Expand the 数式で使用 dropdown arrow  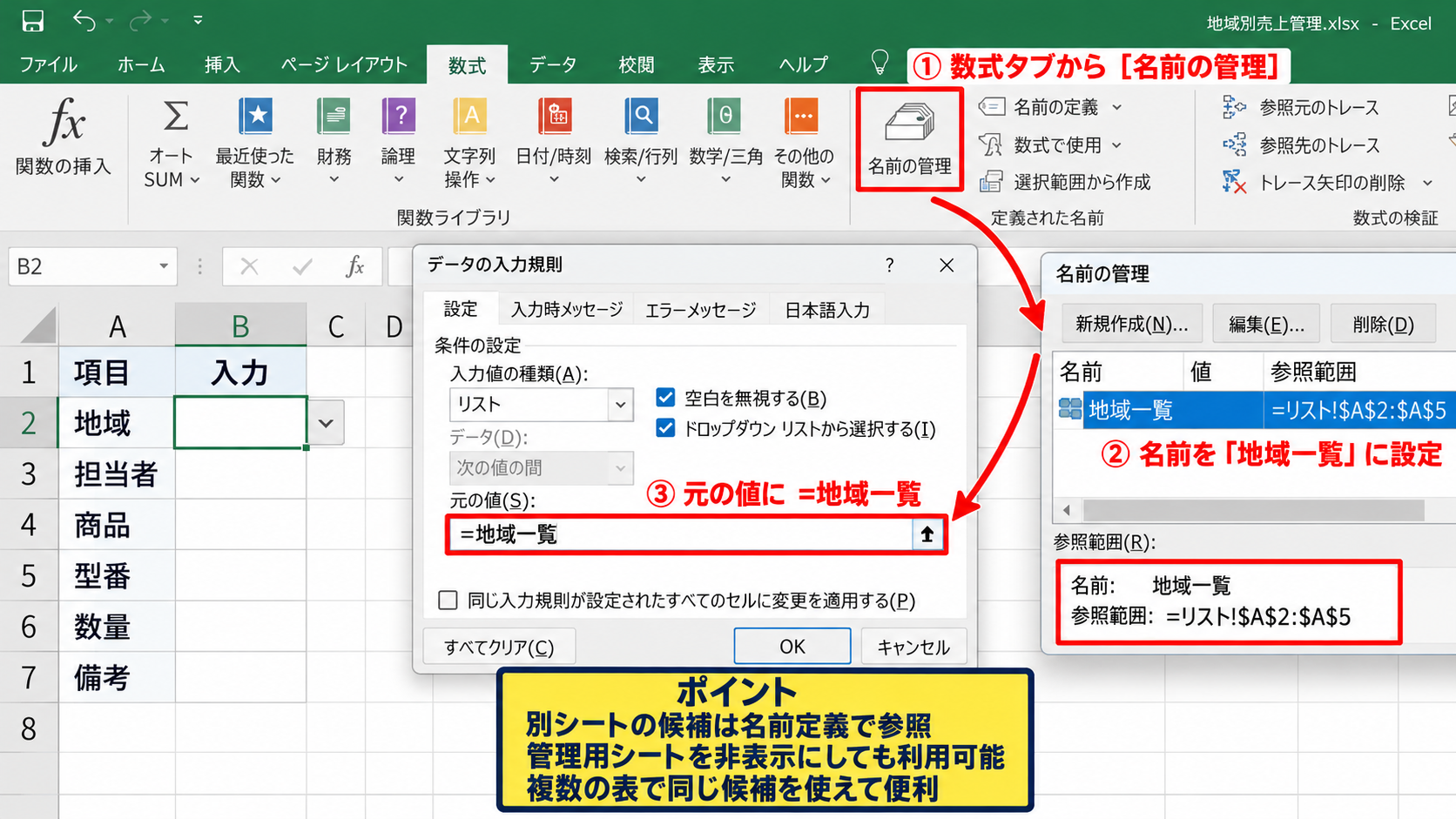(1117, 145)
